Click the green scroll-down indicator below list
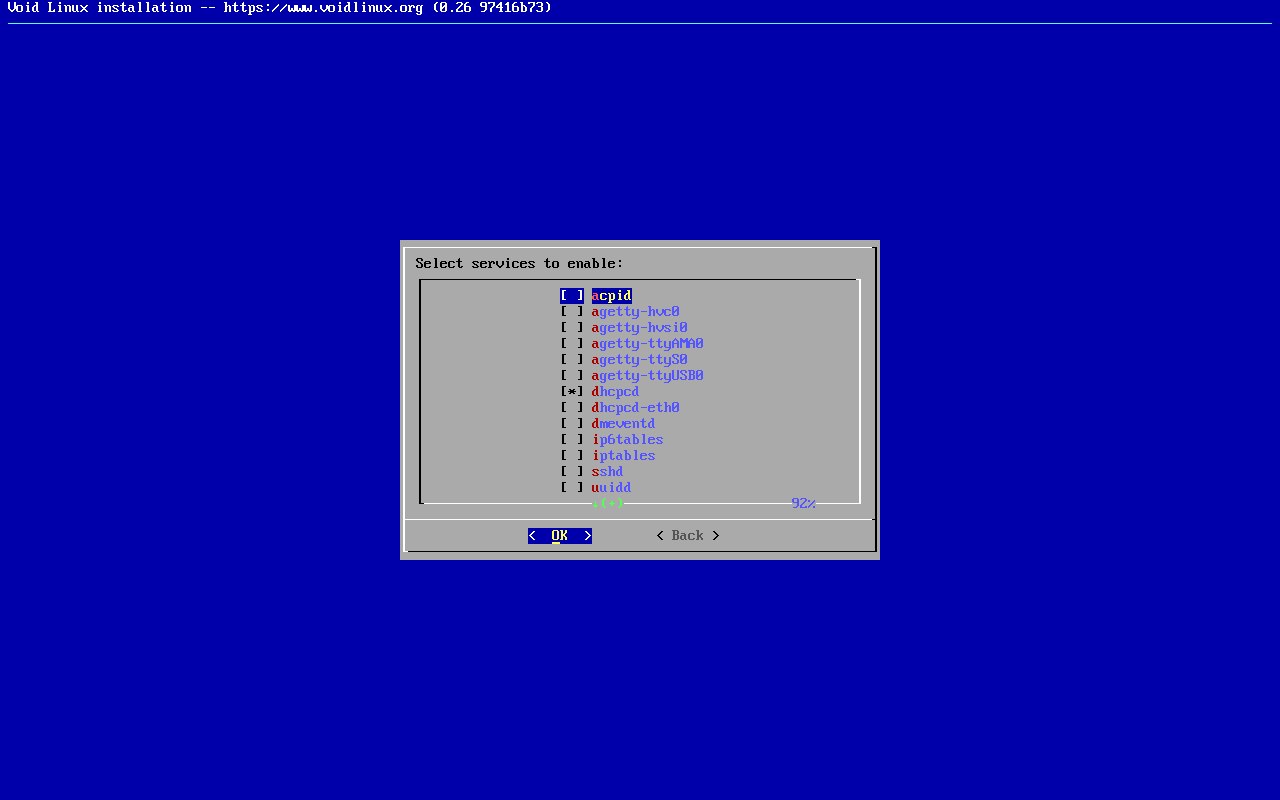 [608, 503]
